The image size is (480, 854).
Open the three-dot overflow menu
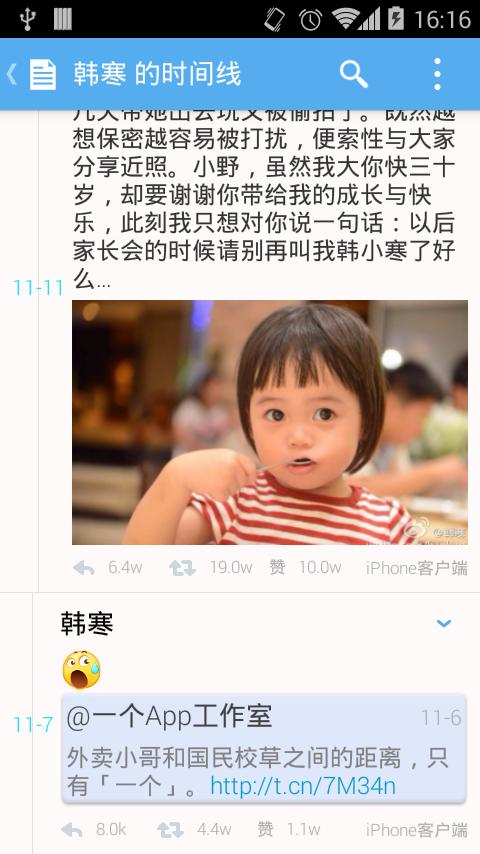[437, 74]
